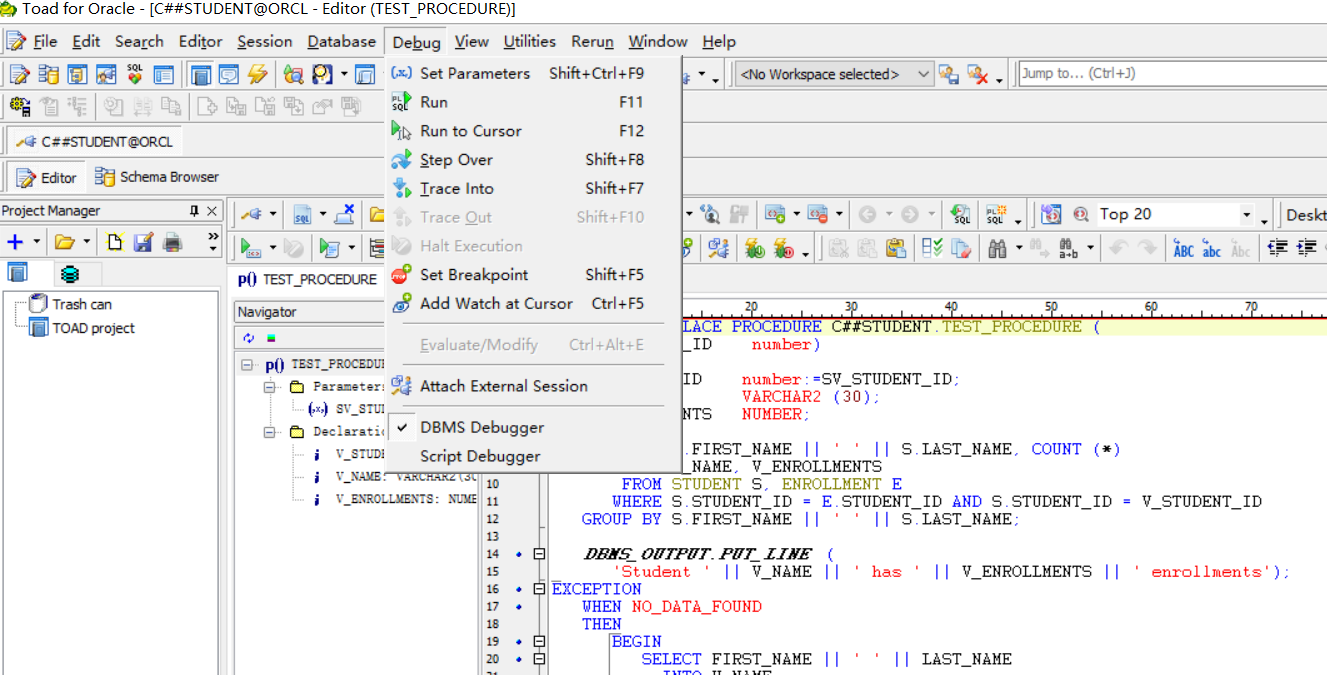
Task: Open the Session menu
Action: [x=265, y=42]
